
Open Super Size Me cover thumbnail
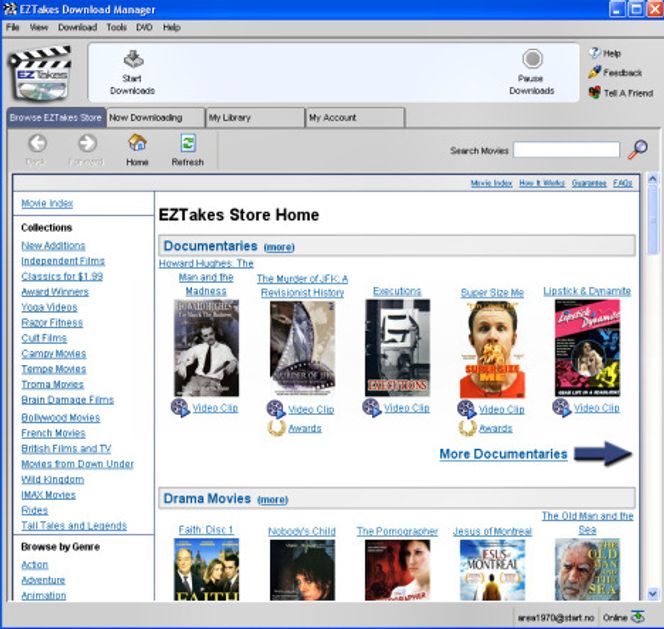click(x=492, y=349)
